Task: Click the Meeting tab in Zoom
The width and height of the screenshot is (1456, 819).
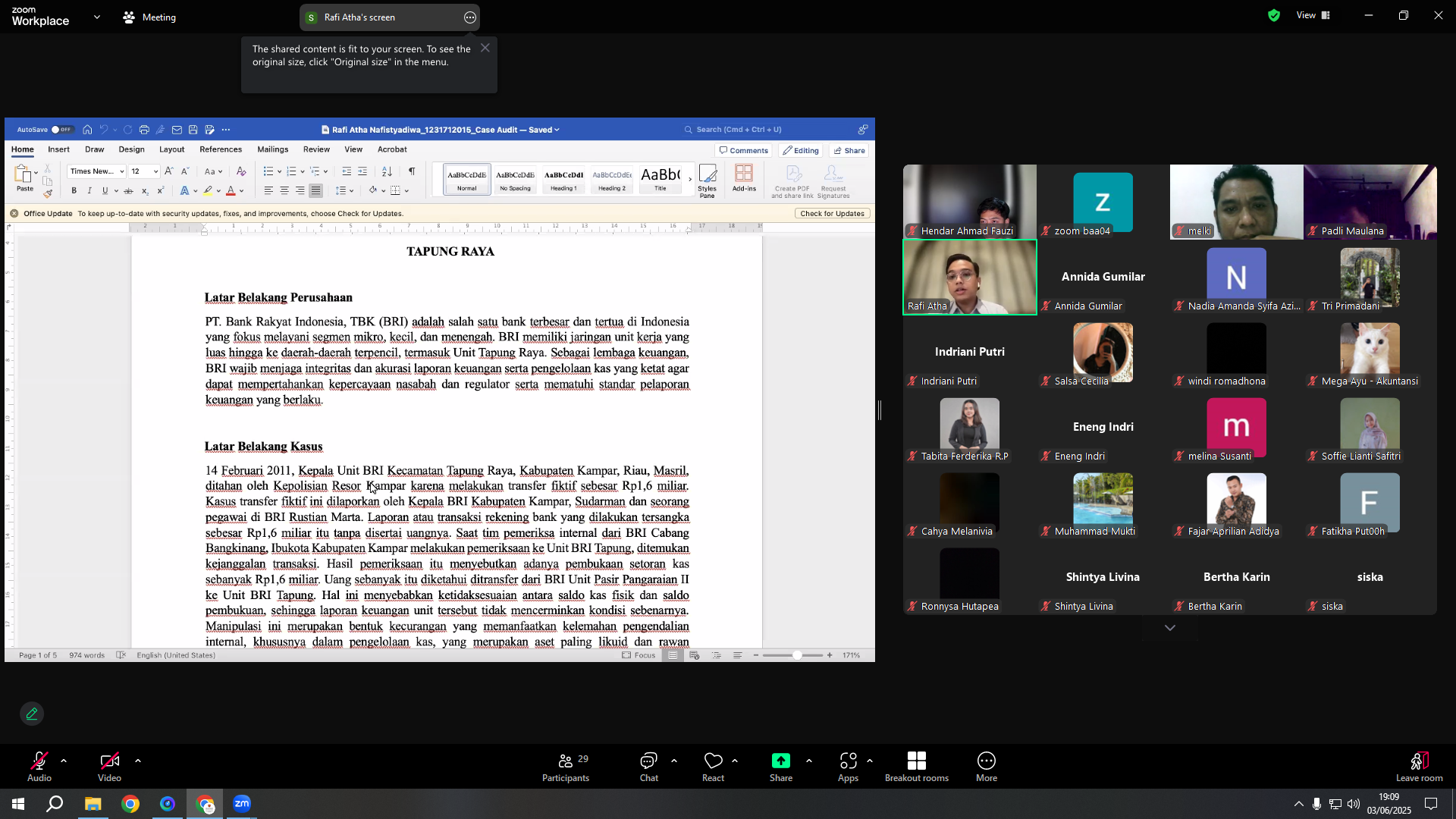Action: [149, 17]
